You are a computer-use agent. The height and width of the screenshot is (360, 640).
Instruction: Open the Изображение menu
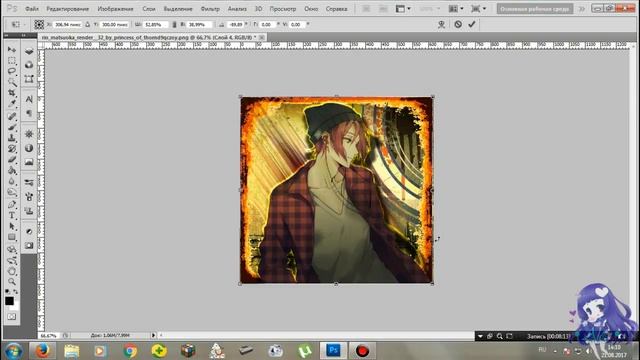pos(115,9)
